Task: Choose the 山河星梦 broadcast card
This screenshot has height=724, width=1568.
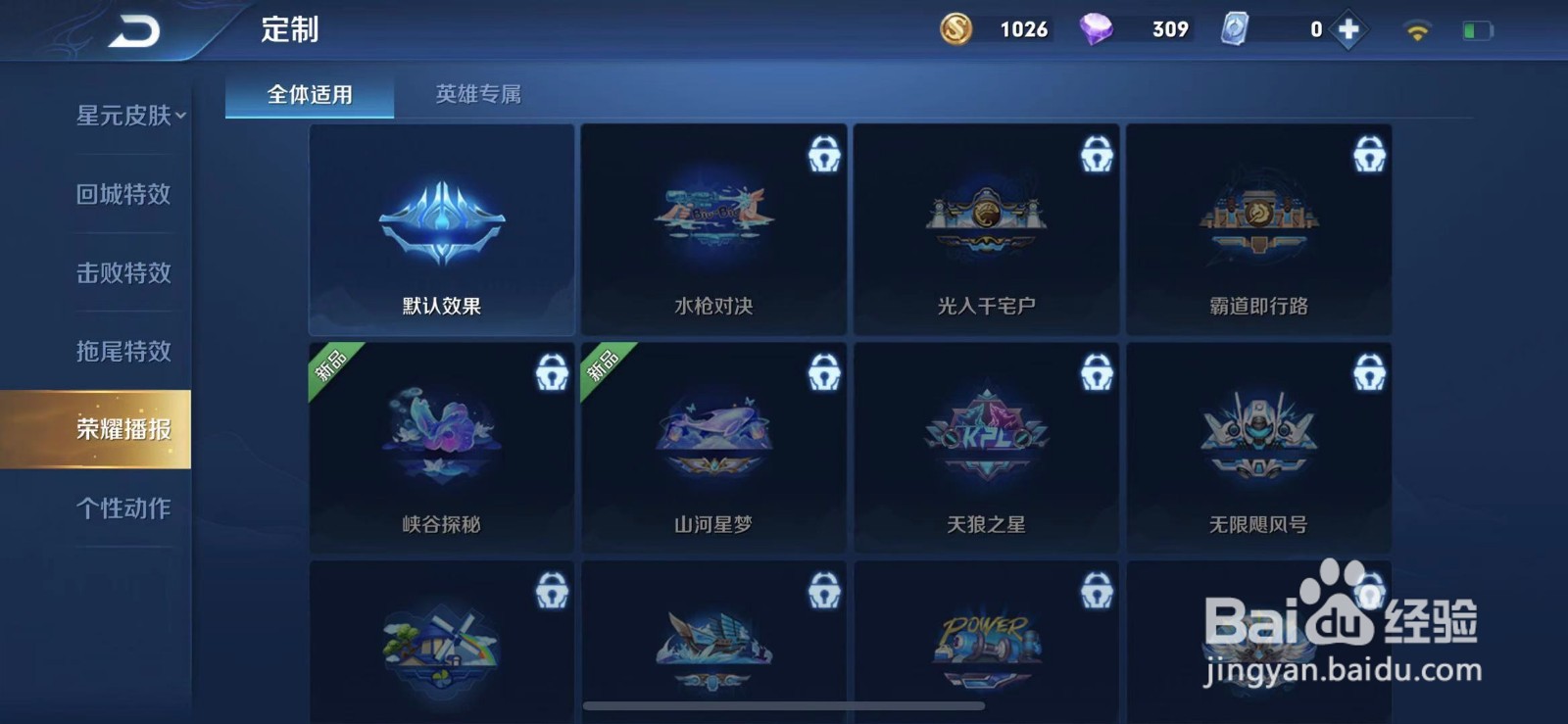Action: tap(713, 448)
